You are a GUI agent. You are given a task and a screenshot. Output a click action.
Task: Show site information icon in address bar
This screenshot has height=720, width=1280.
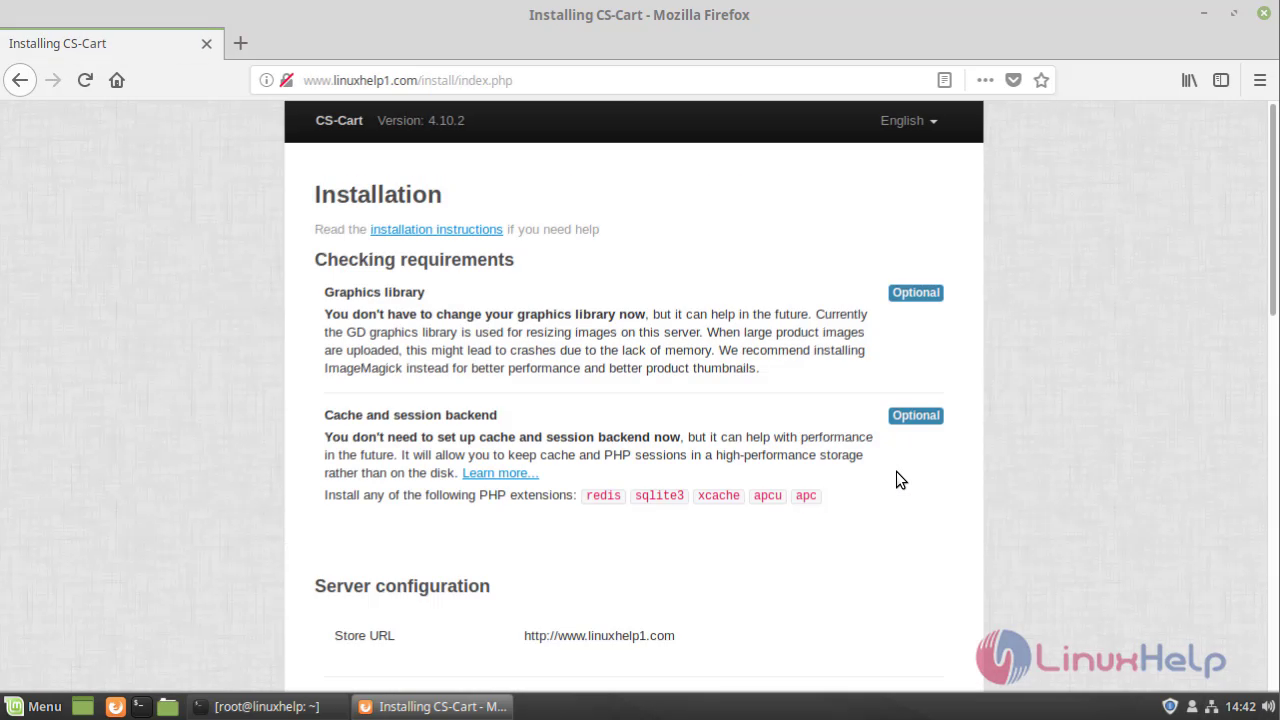click(266, 80)
